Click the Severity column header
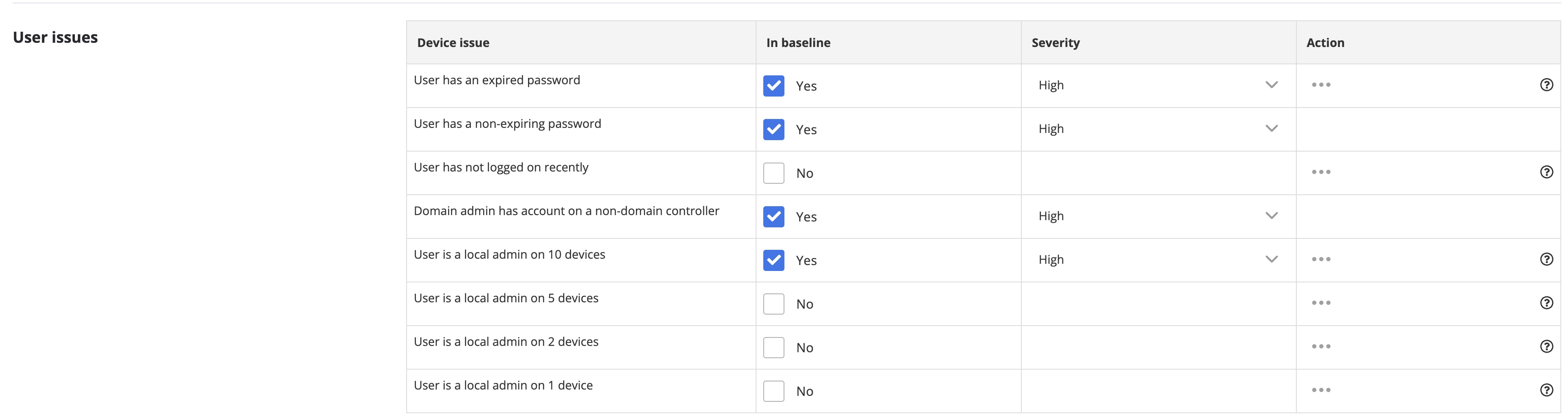1568x420 pixels. [x=1056, y=43]
